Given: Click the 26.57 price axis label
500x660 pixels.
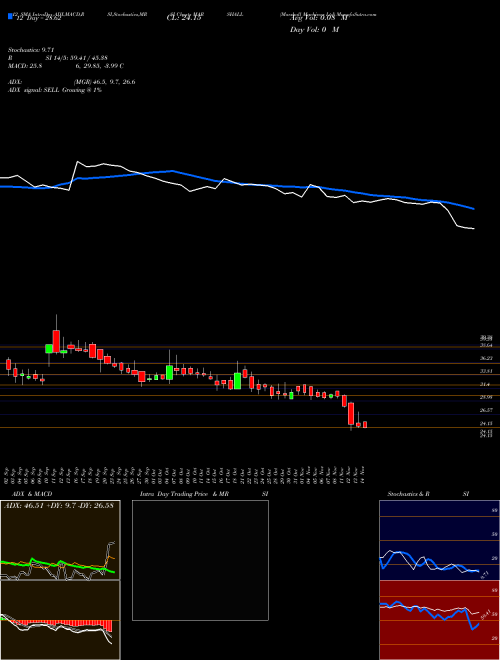Looking at the screenshot, I should tap(487, 410).
